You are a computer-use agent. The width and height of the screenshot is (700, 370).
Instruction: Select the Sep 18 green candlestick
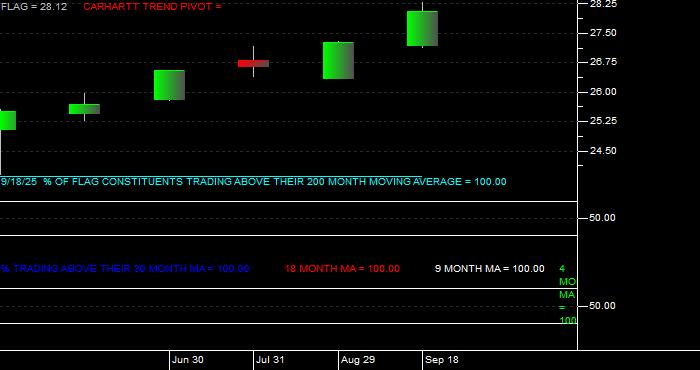422,29
